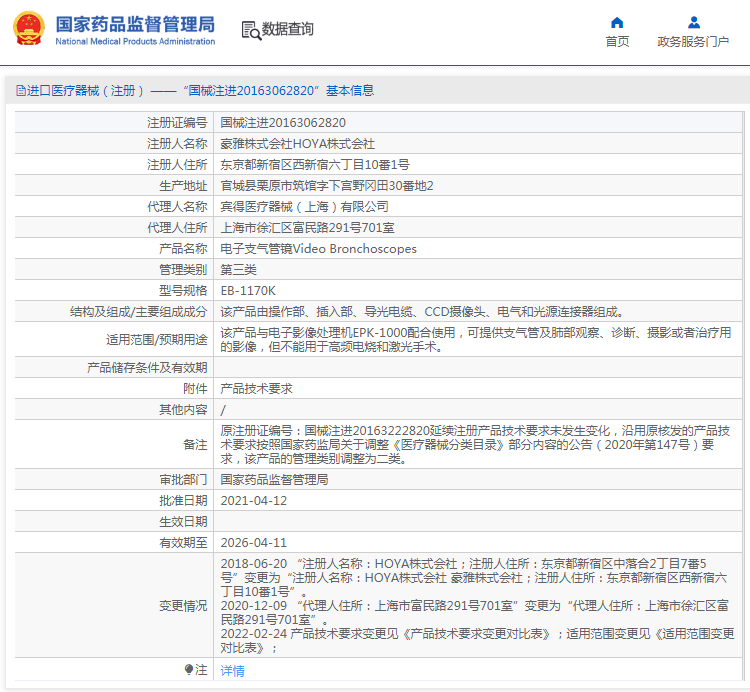The image size is (750, 692).
Task: Select address 东京都新宿区西新宿六丁目10番1号
Action: click(315, 165)
